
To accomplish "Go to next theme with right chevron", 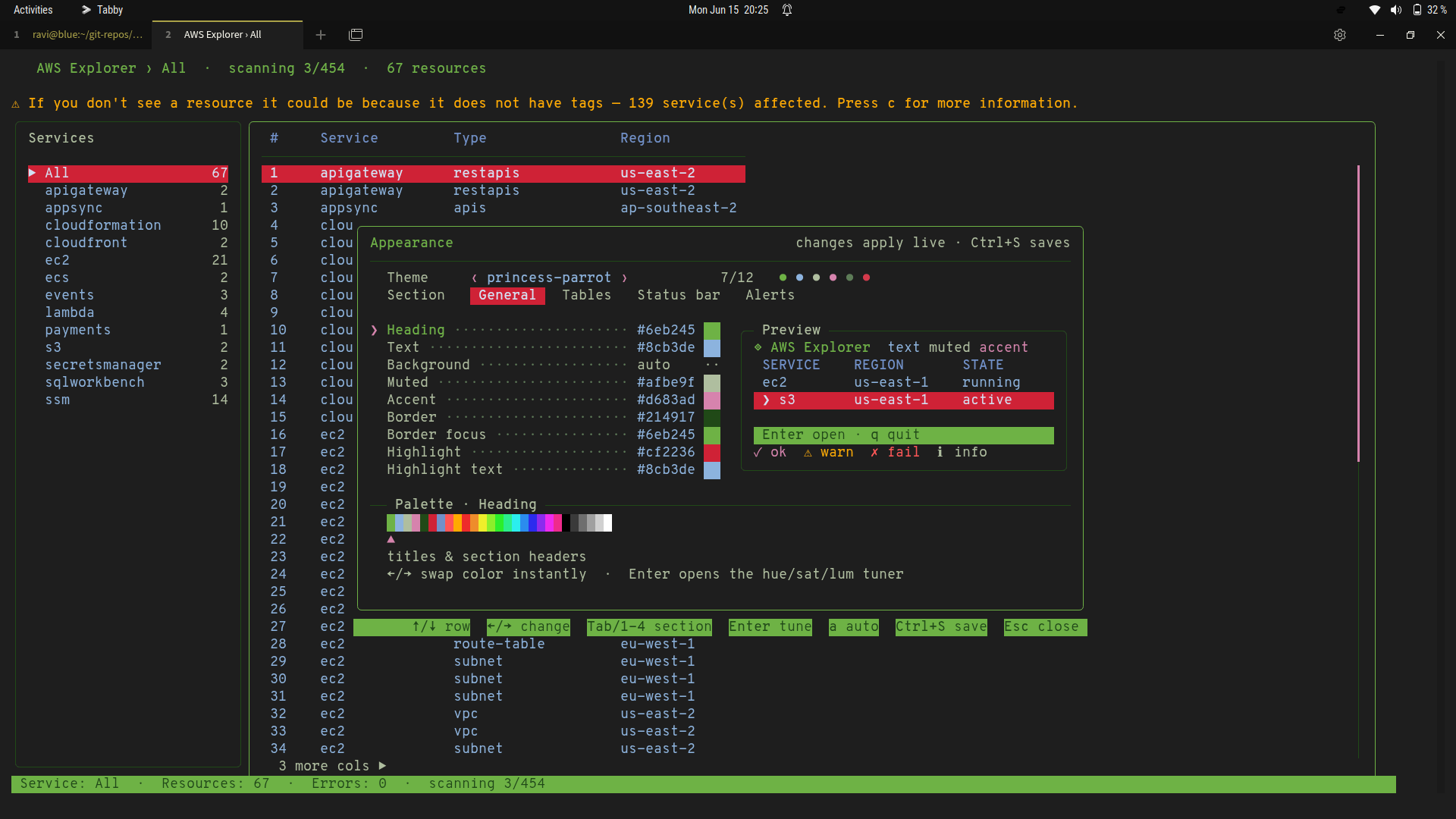I will [x=624, y=278].
